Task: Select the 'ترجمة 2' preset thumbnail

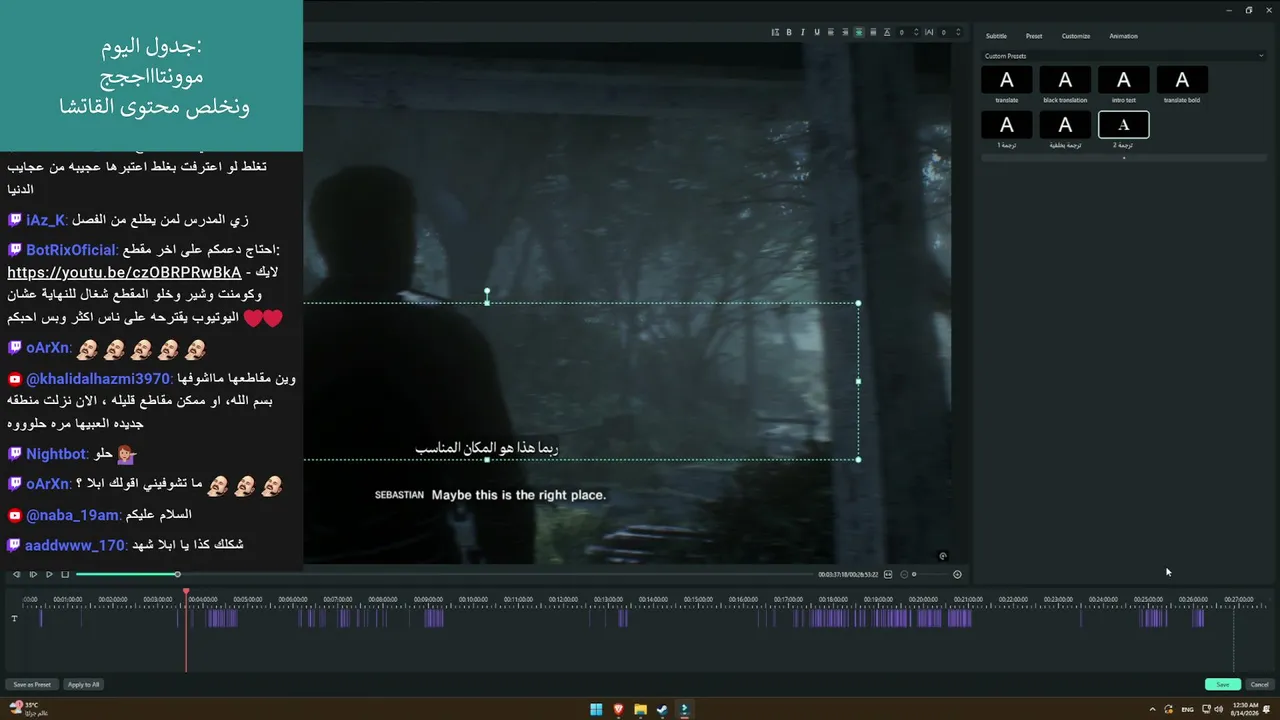Action: coord(1124,125)
